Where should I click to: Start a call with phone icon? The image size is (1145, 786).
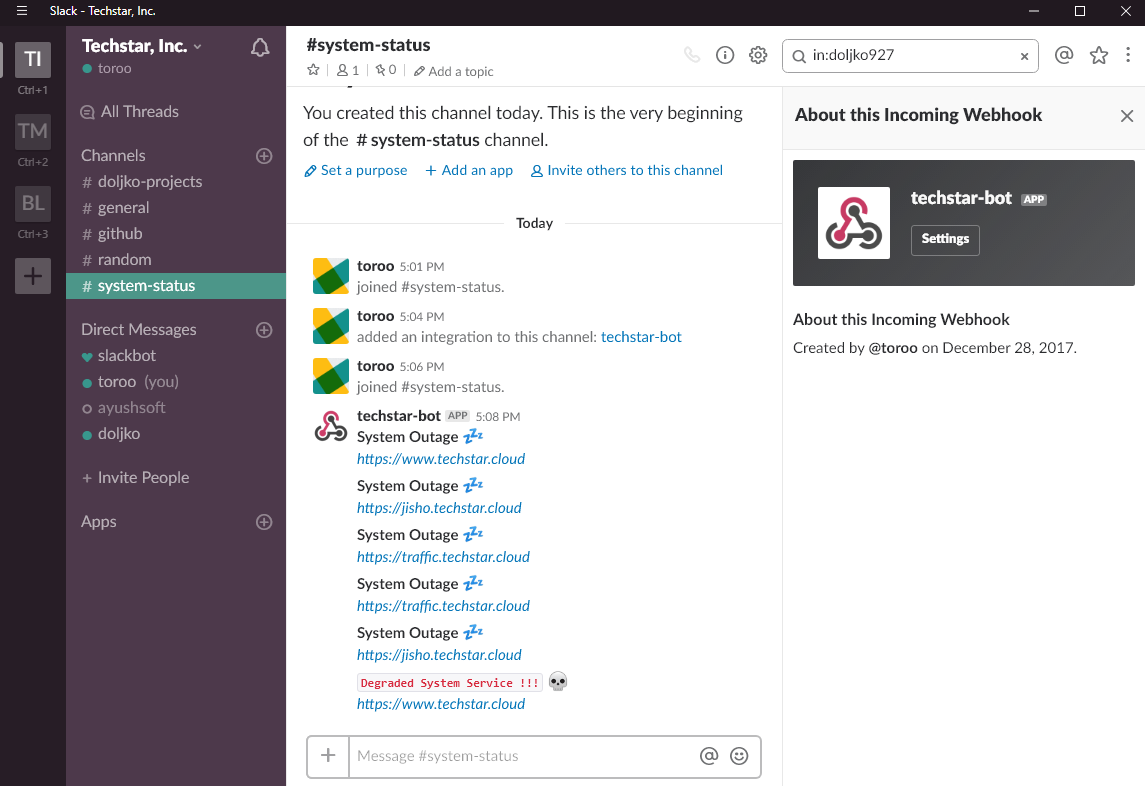[692, 55]
